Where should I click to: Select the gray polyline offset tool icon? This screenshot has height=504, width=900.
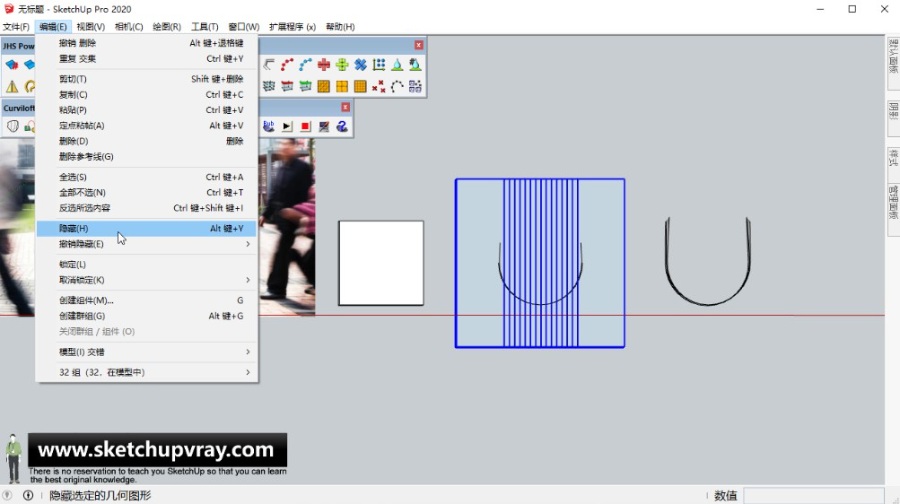point(269,65)
